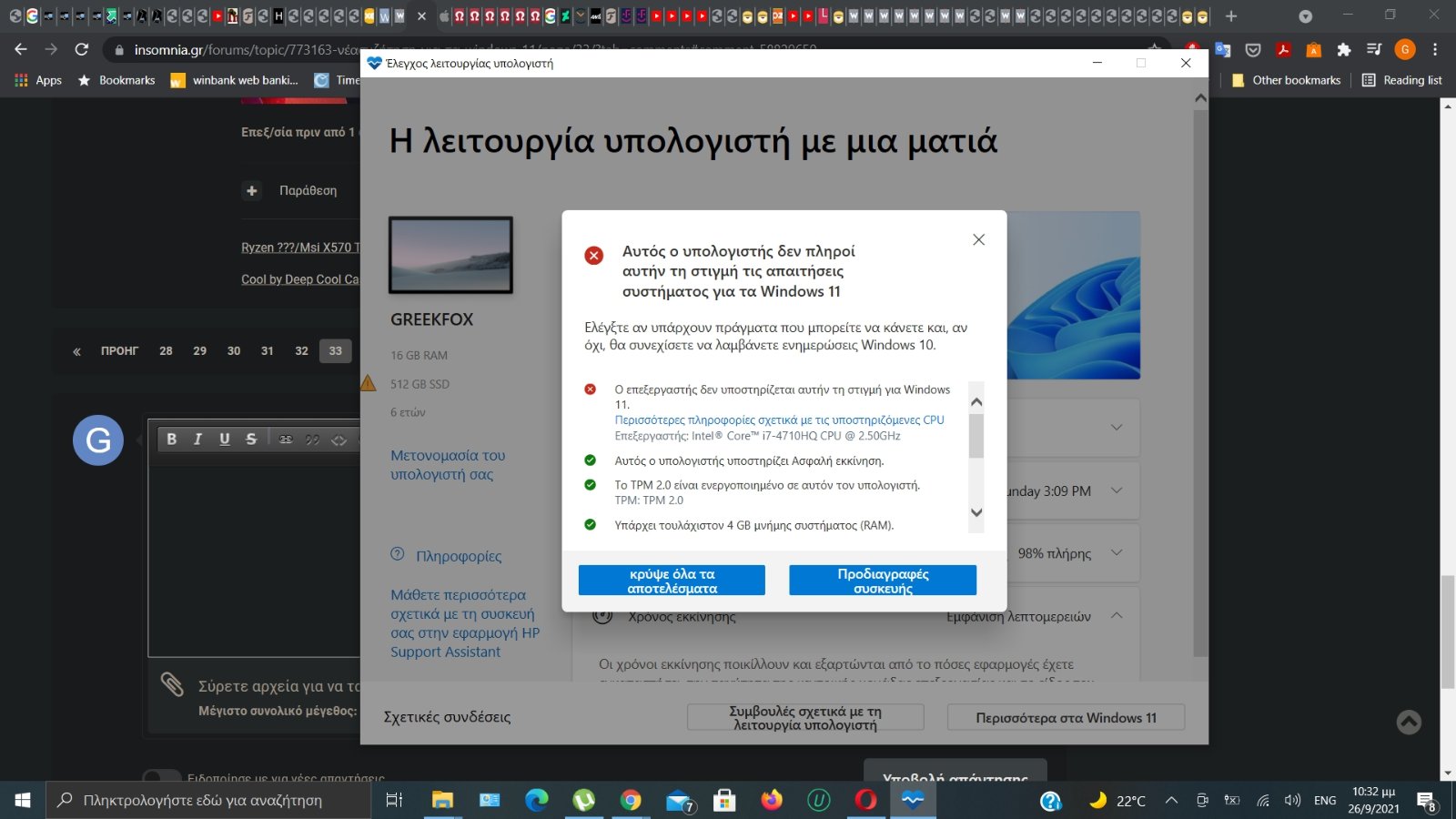Open volume control in system tray

tap(1292, 800)
